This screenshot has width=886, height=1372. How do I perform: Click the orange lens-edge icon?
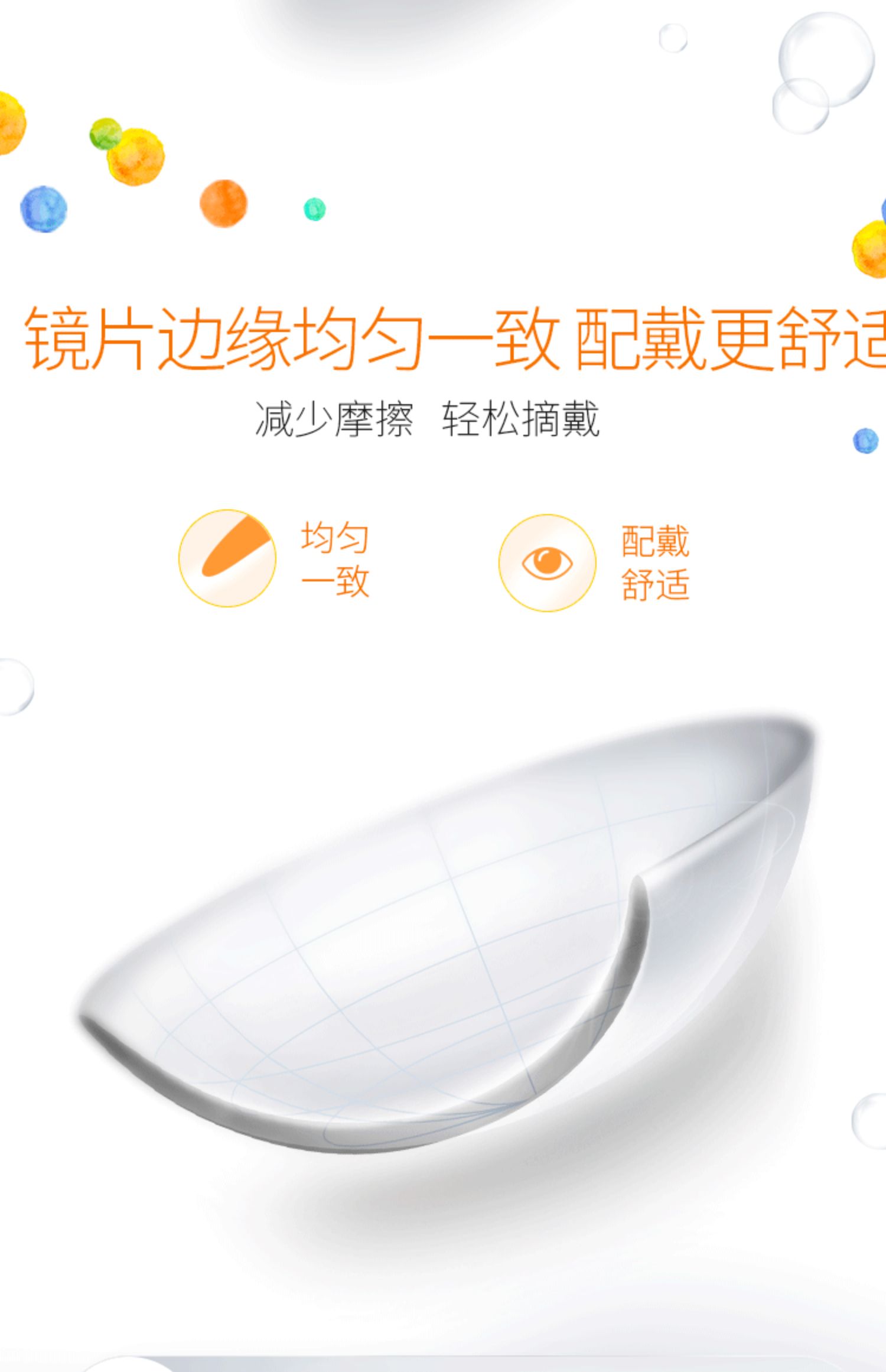tap(227, 558)
